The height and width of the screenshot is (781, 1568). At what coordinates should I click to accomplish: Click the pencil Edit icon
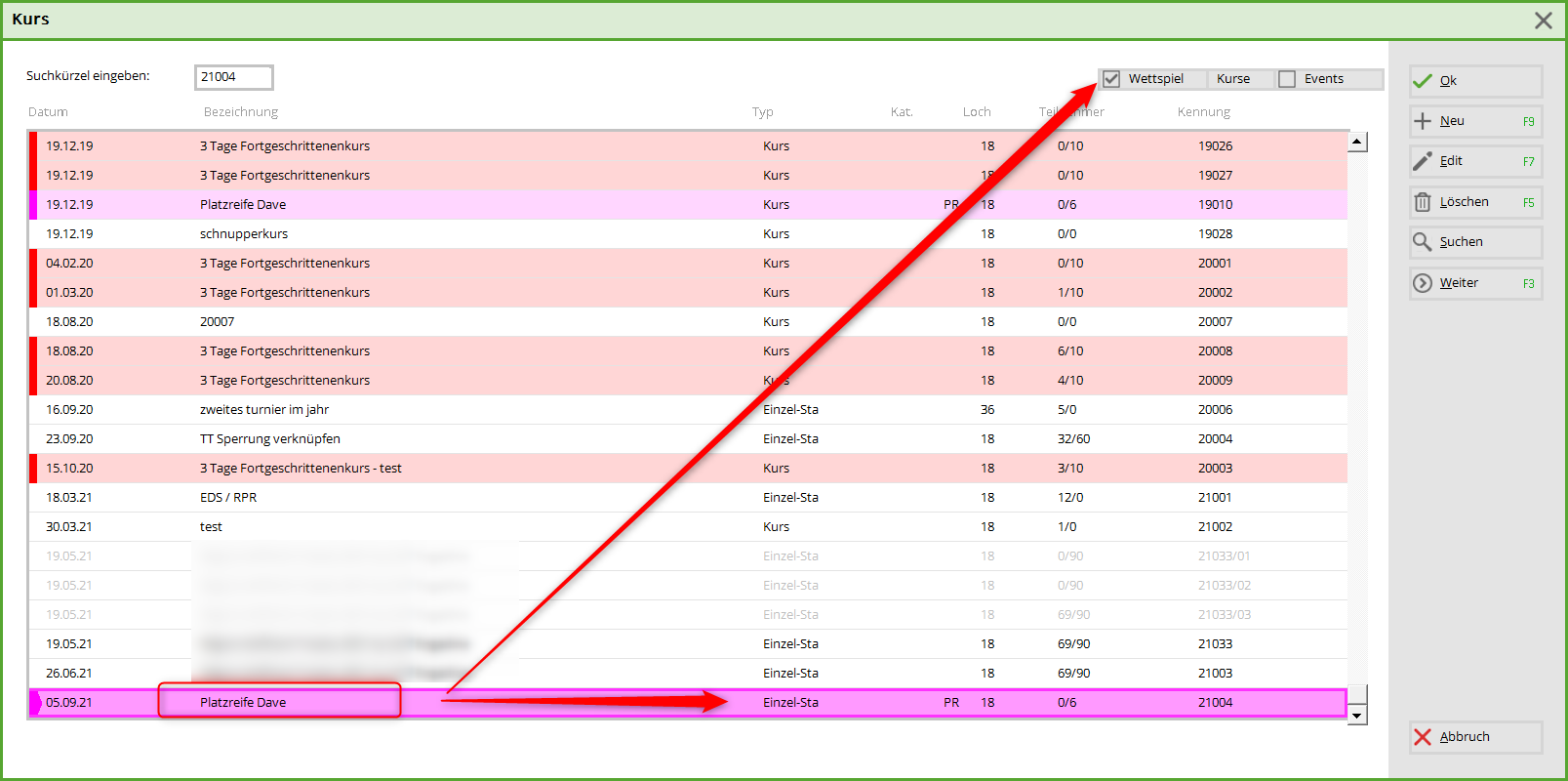1423,161
